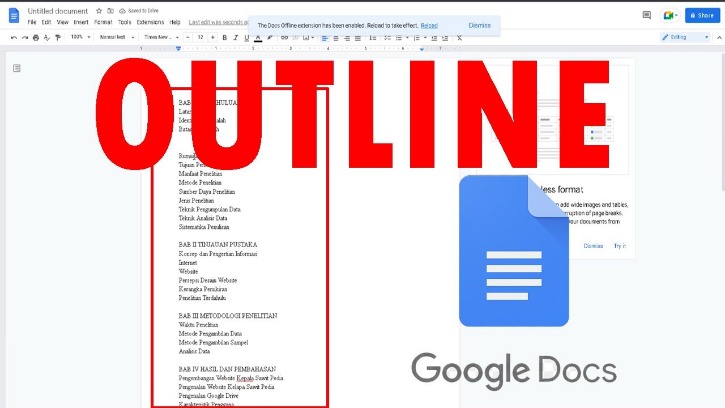Insert a checklist

pyautogui.click(x=387, y=37)
